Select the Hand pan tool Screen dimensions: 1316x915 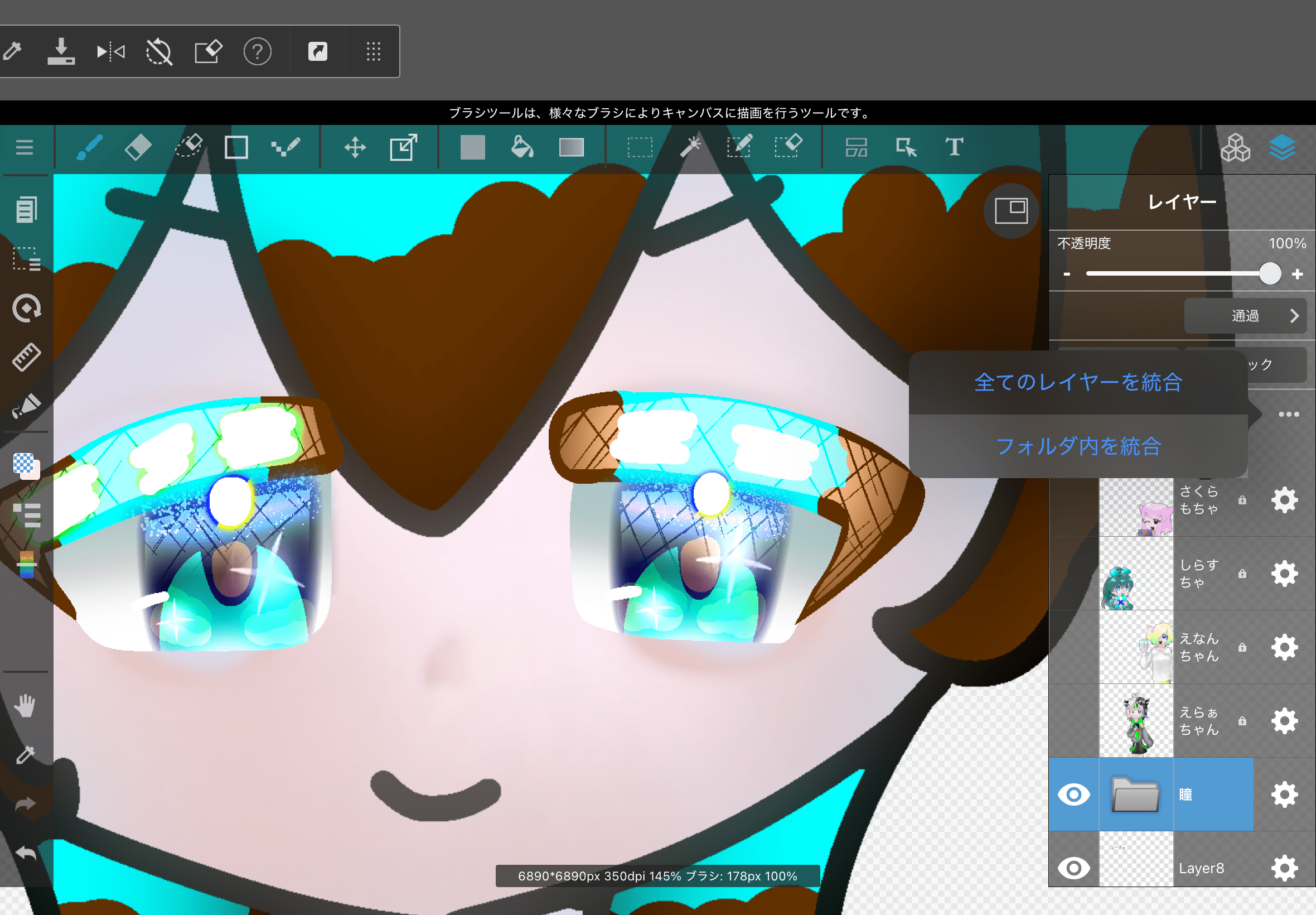tap(25, 706)
